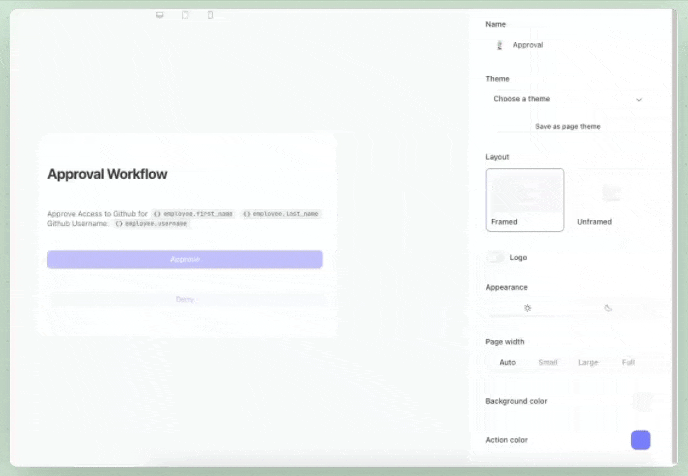Viewport: 688px width, 476px height.
Task: Toggle the Logo switch
Action: (495, 258)
